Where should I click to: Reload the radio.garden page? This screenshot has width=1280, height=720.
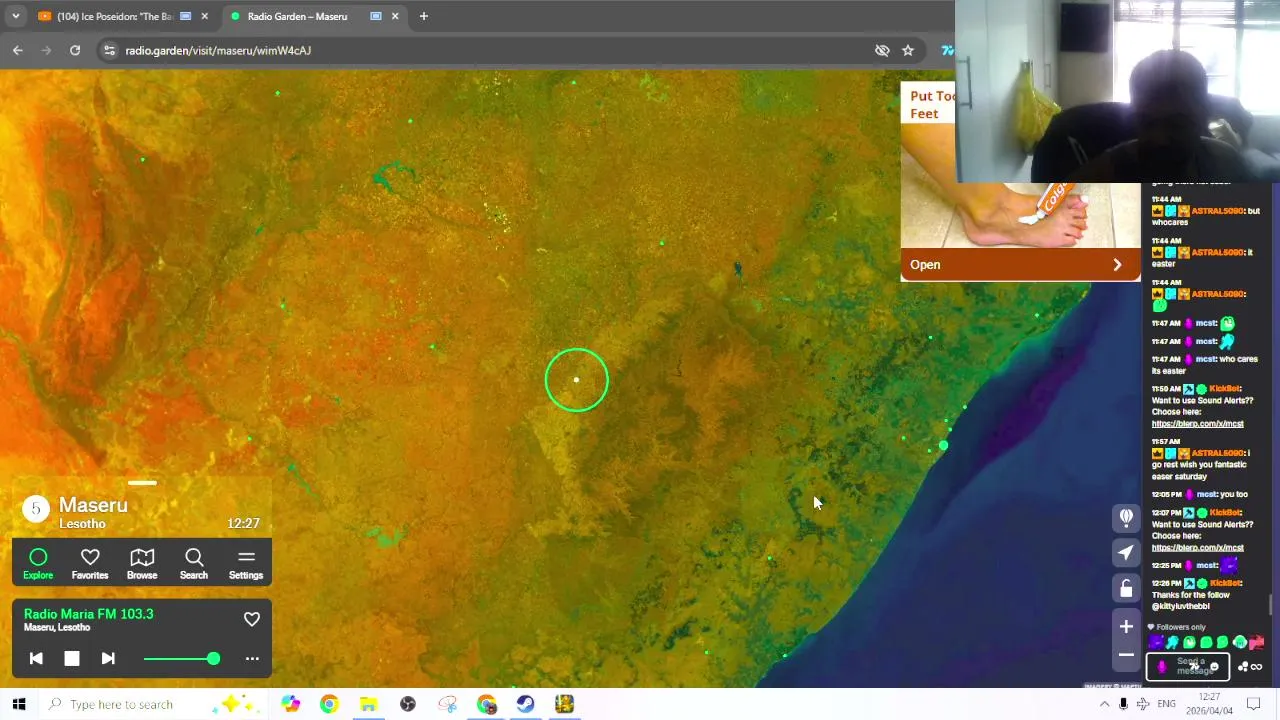[75, 50]
